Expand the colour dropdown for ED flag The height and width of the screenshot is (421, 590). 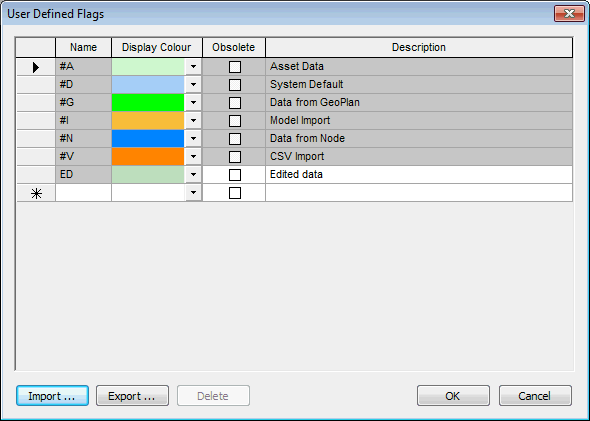point(193,175)
